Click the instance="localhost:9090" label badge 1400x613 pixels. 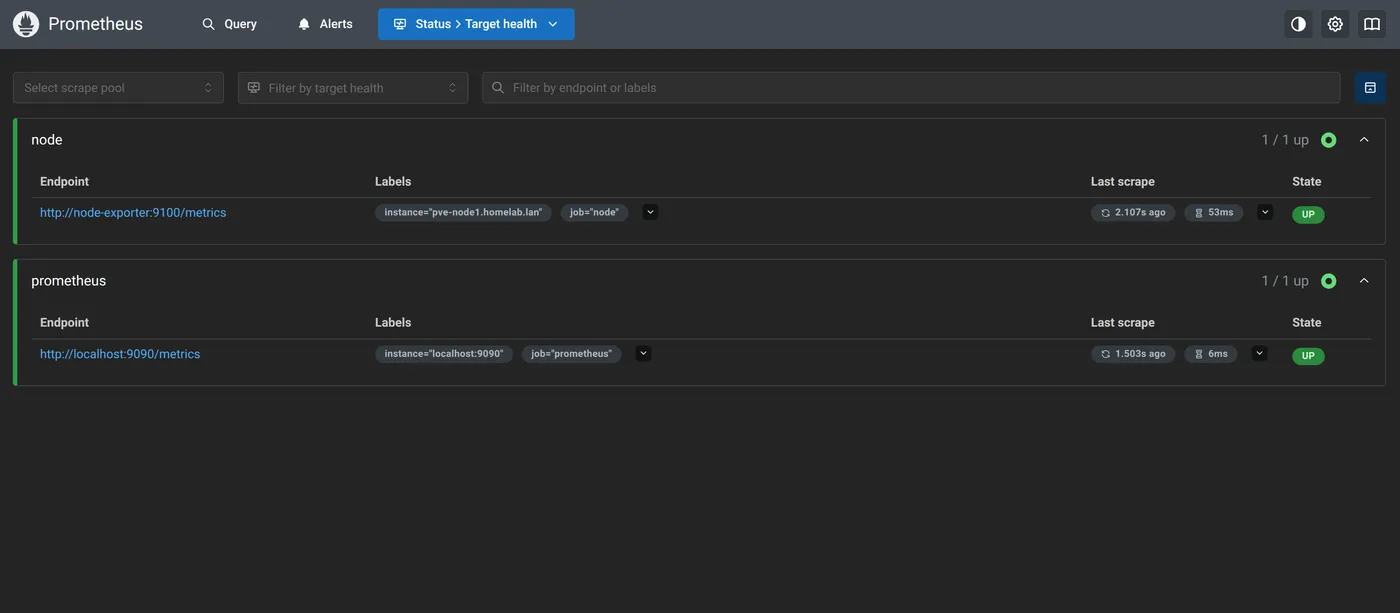(444, 354)
